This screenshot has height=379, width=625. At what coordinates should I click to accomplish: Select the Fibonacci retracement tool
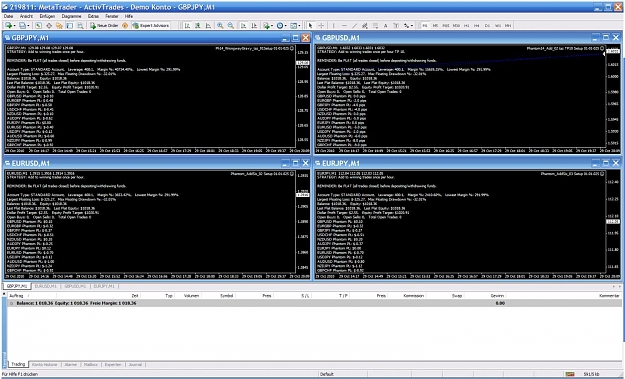pos(375,26)
